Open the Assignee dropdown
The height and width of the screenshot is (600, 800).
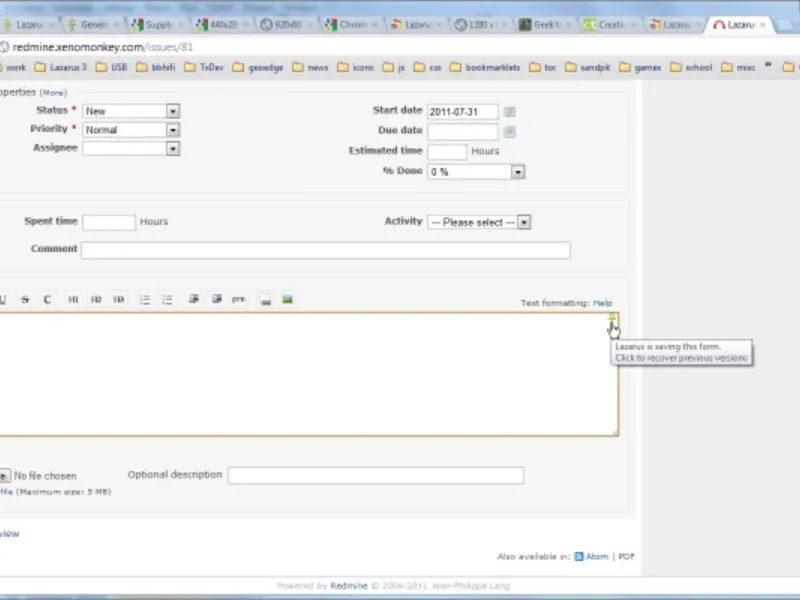click(131, 148)
